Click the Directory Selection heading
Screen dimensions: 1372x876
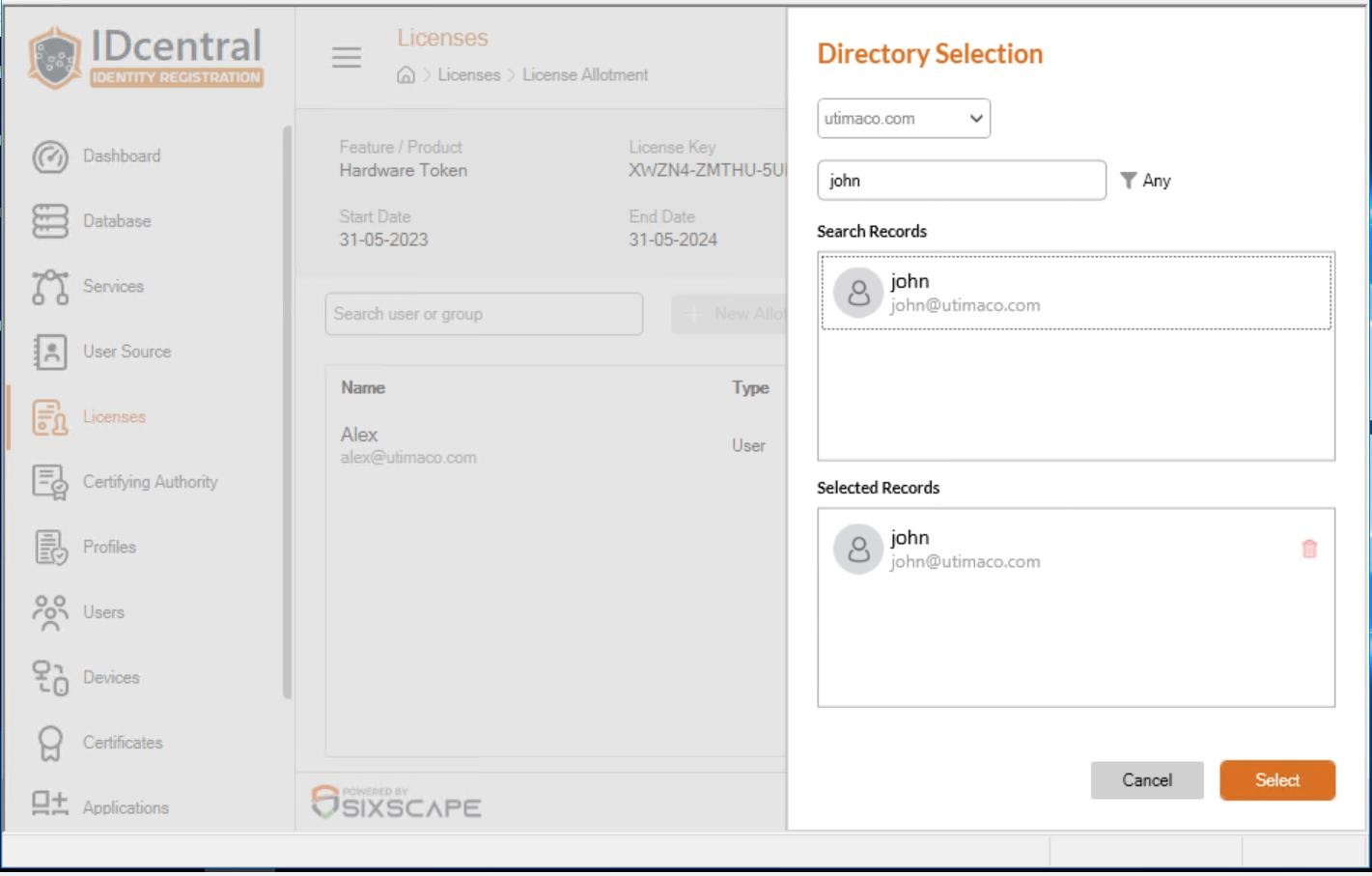(x=930, y=54)
